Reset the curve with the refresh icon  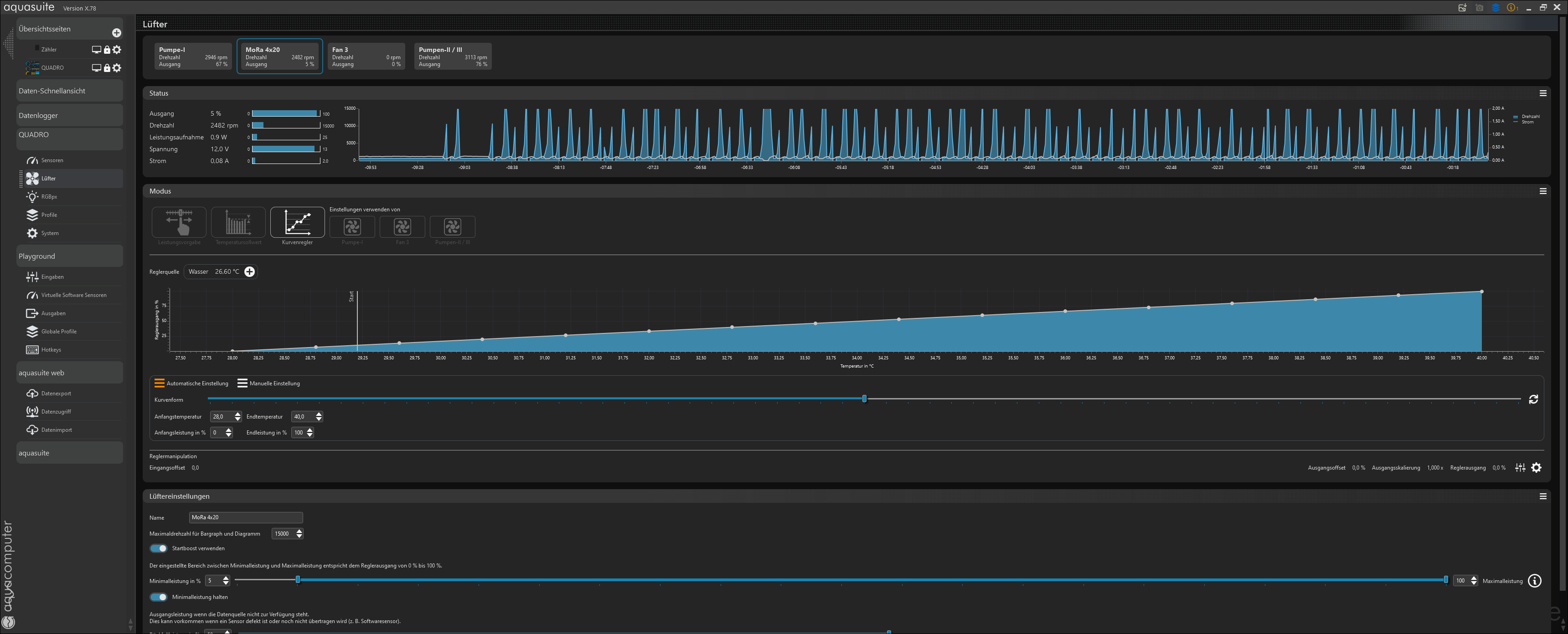click(1533, 399)
